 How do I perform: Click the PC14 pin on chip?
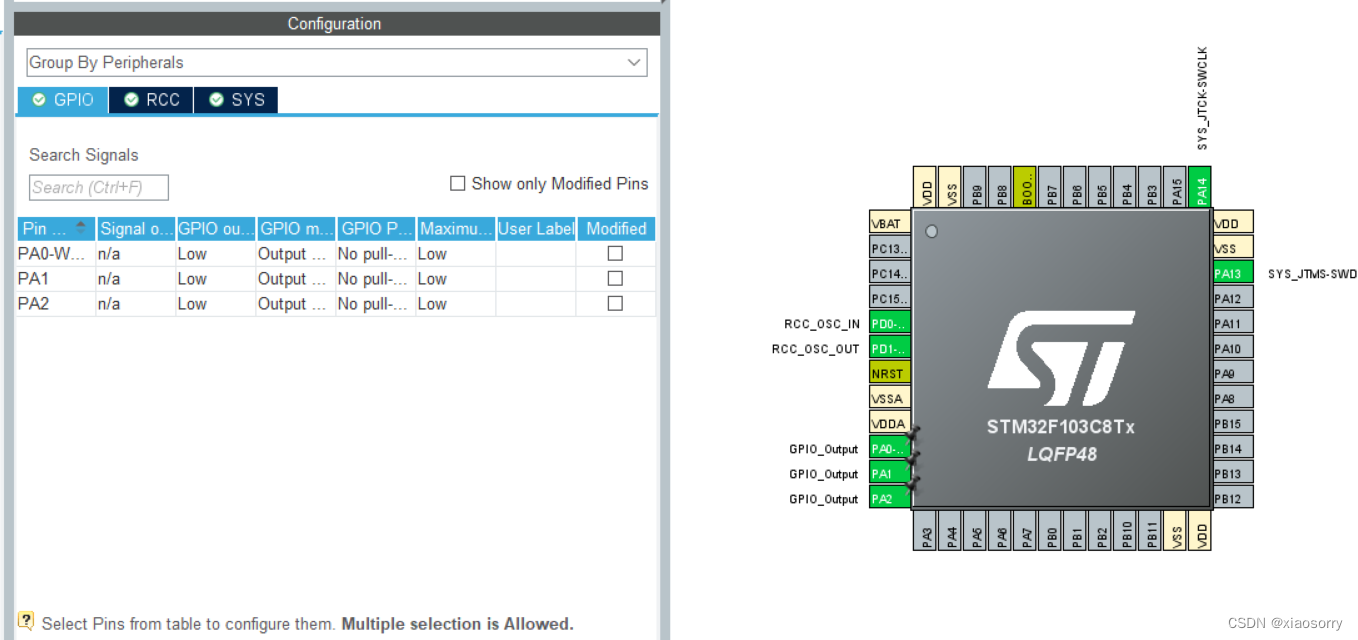tap(889, 274)
